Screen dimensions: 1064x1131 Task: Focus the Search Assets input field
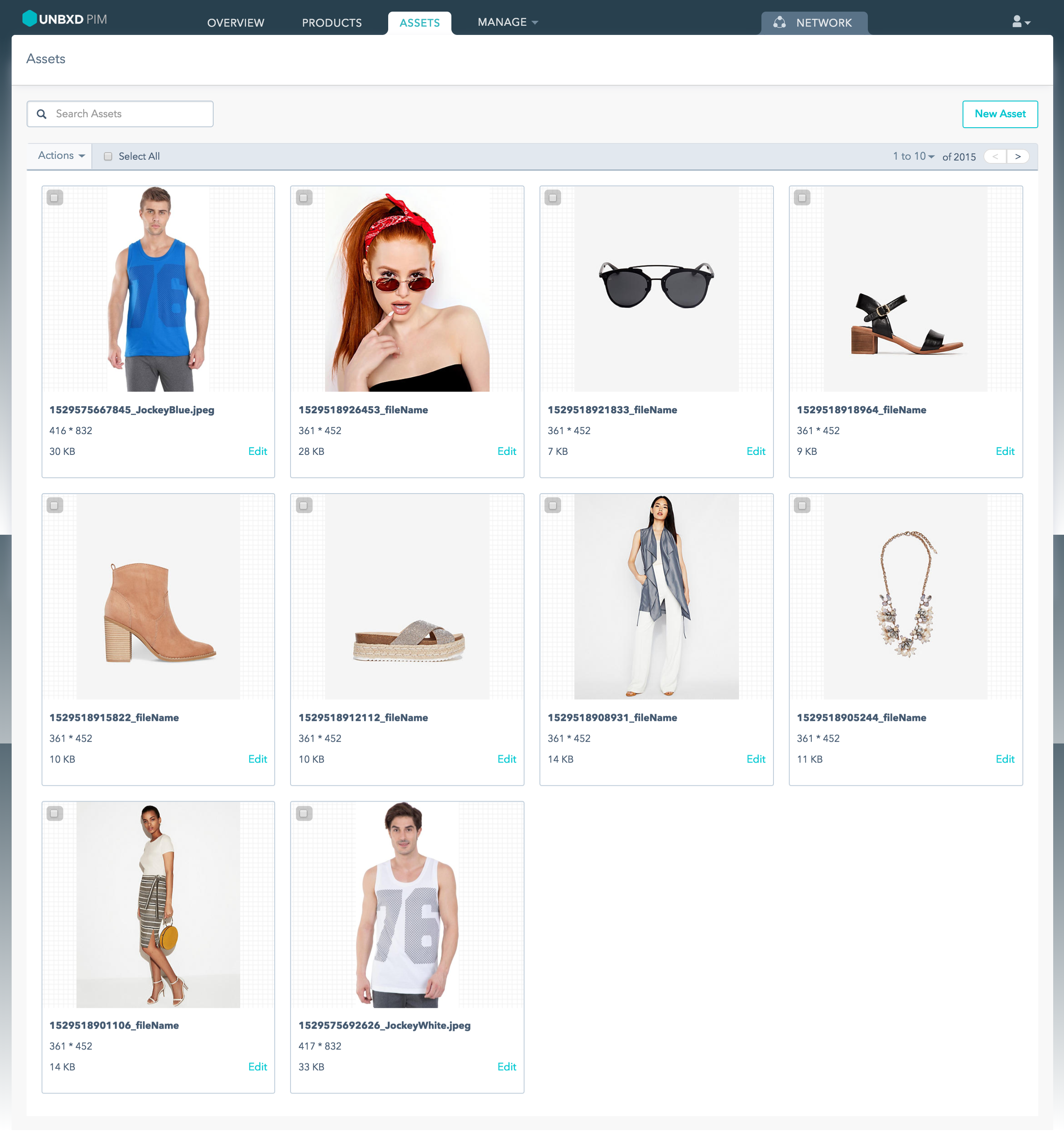[120, 114]
